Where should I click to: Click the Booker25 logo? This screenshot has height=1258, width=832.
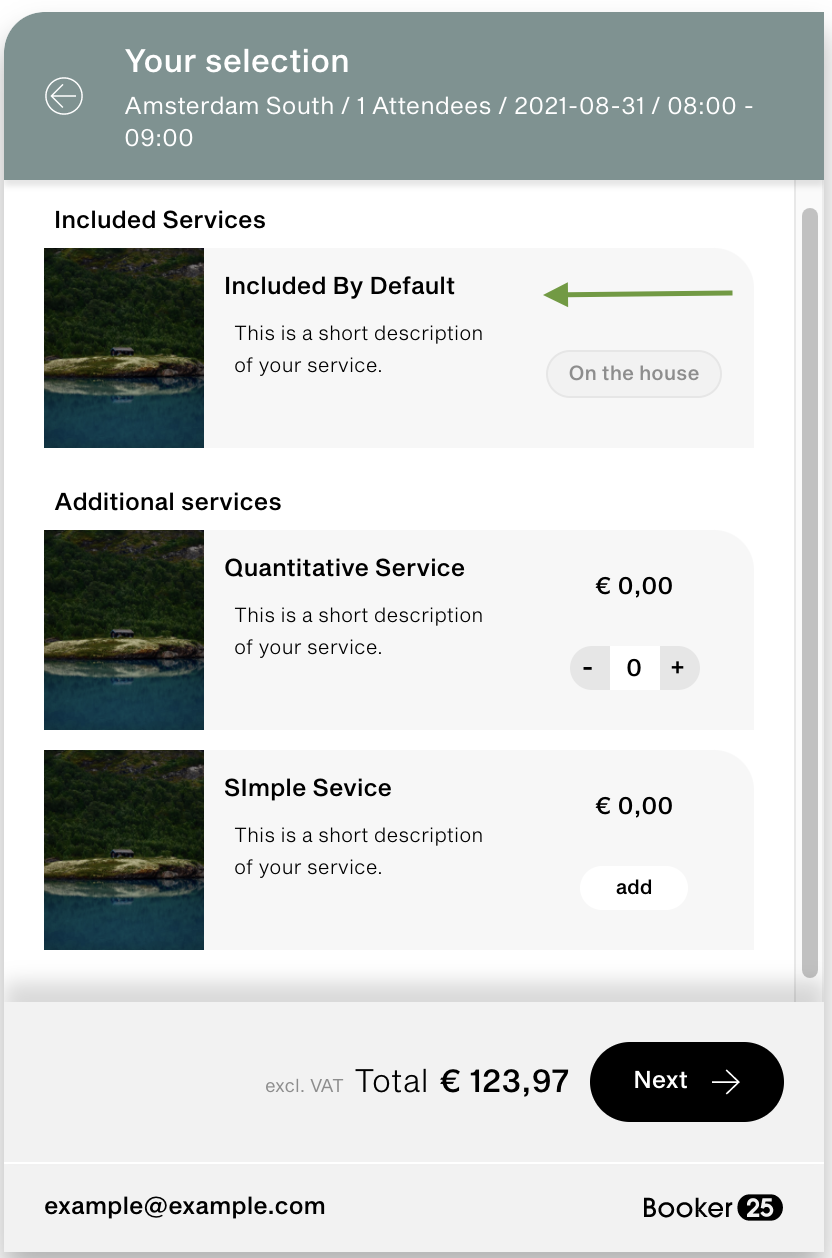tap(712, 1207)
